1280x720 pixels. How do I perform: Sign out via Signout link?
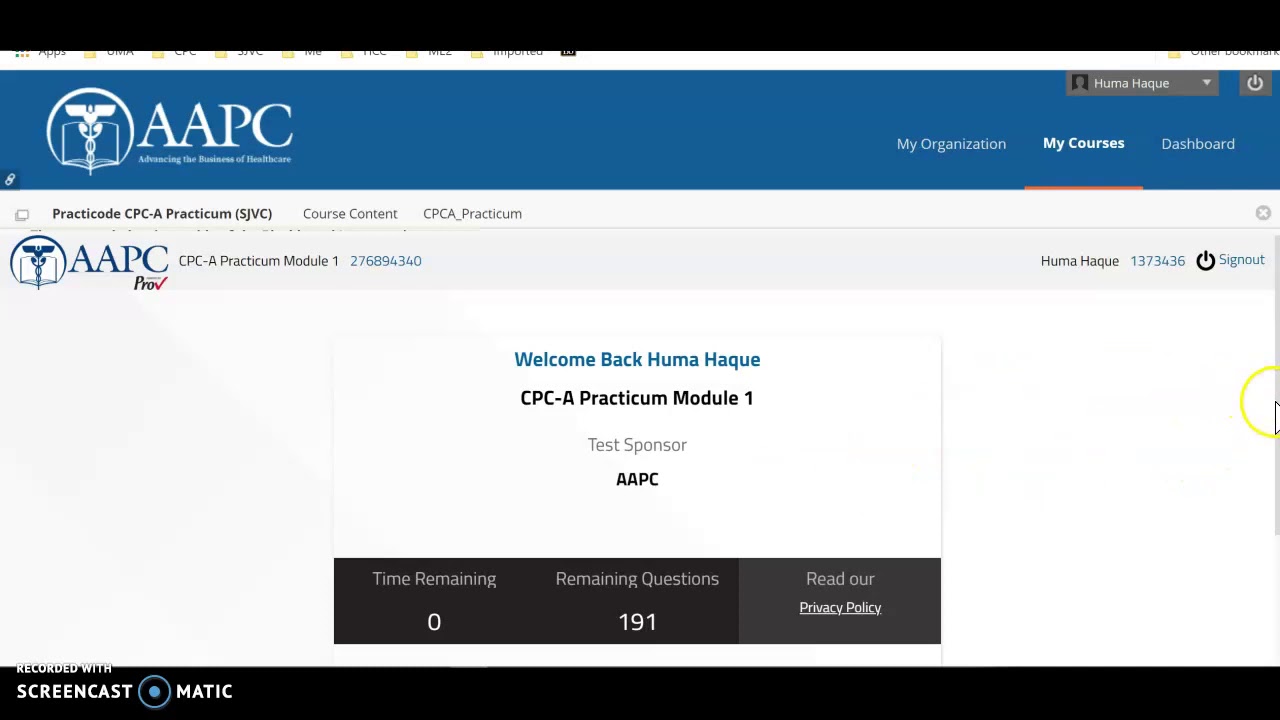1241,260
